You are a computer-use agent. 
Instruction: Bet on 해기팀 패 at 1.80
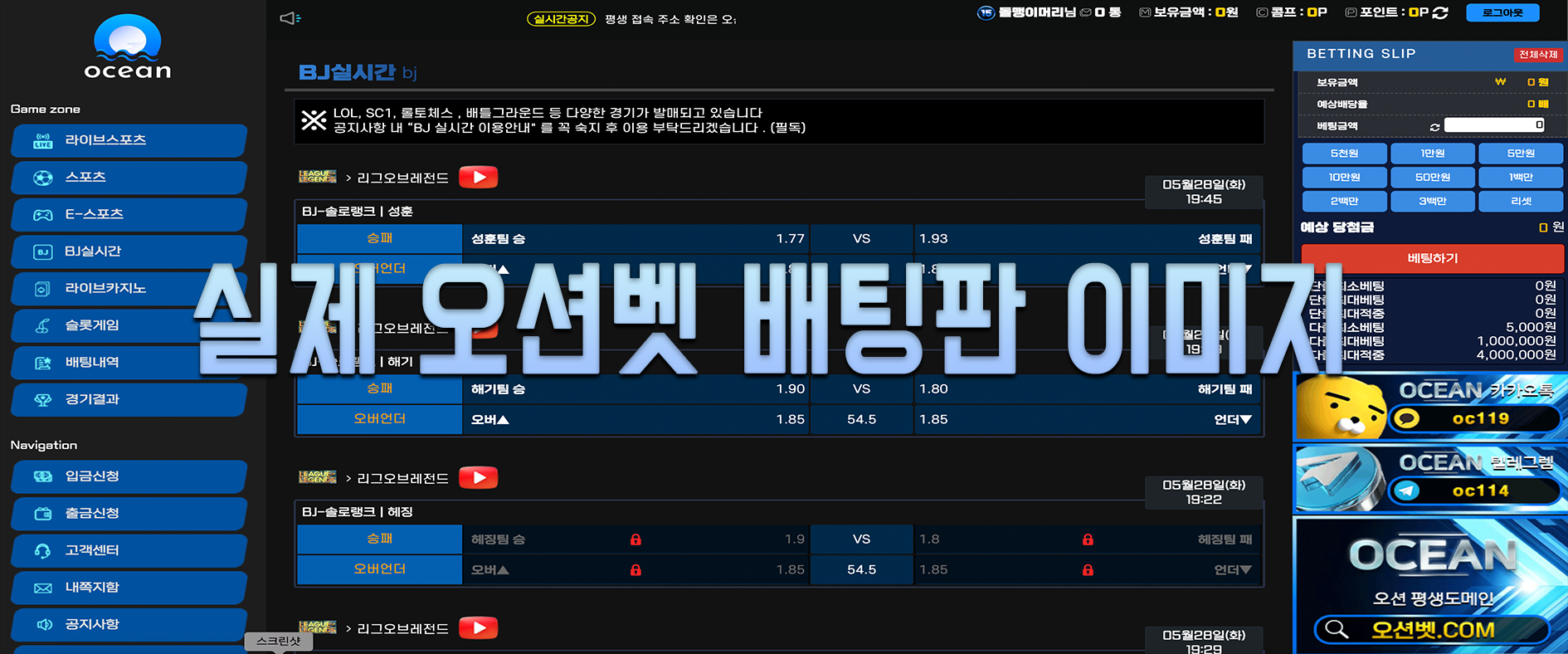[x=1087, y=389]
